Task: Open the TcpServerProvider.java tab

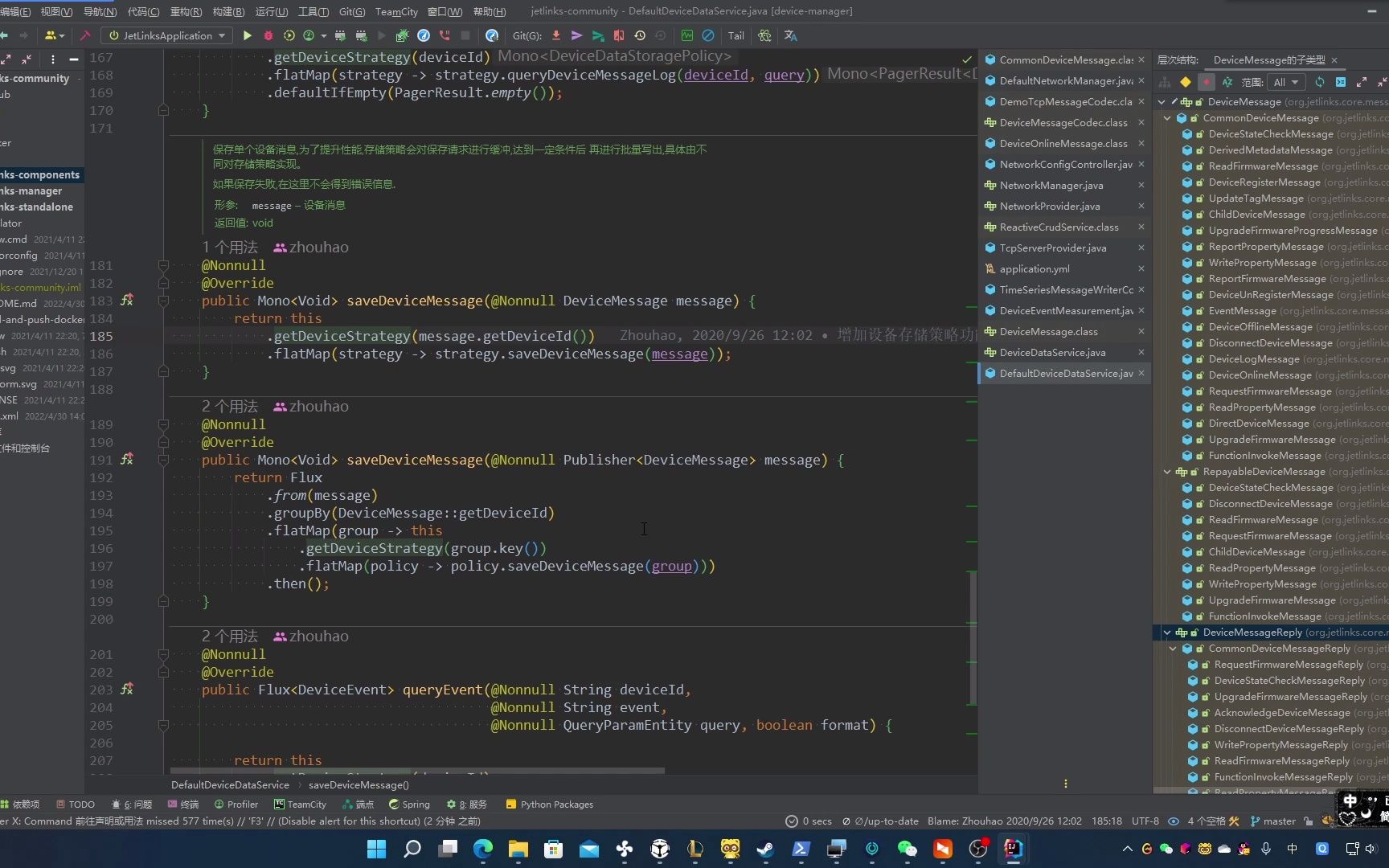Action: (1053, 248)
